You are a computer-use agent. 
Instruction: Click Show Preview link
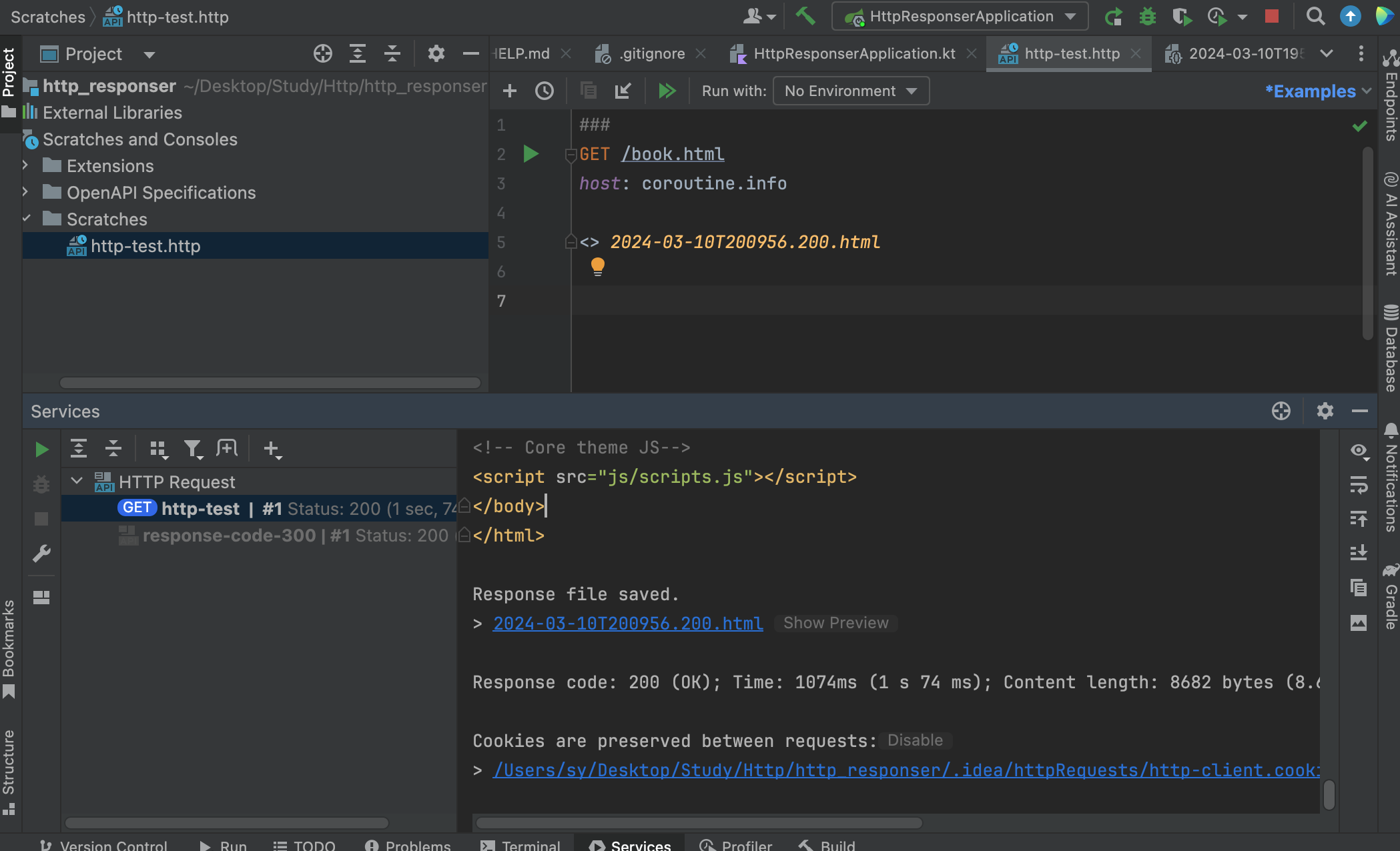coord(835,623)
